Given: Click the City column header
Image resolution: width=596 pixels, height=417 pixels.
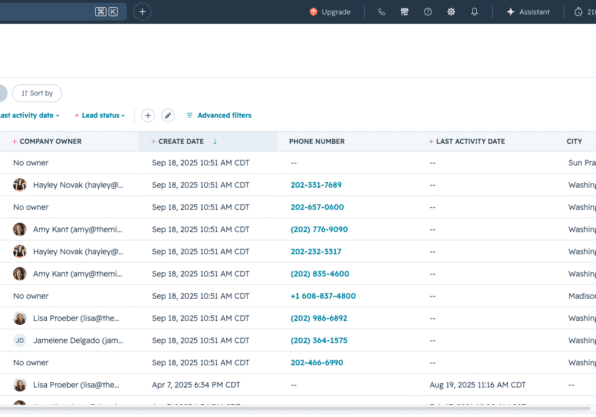Looking at the screenshot, I should click(574, 141).
